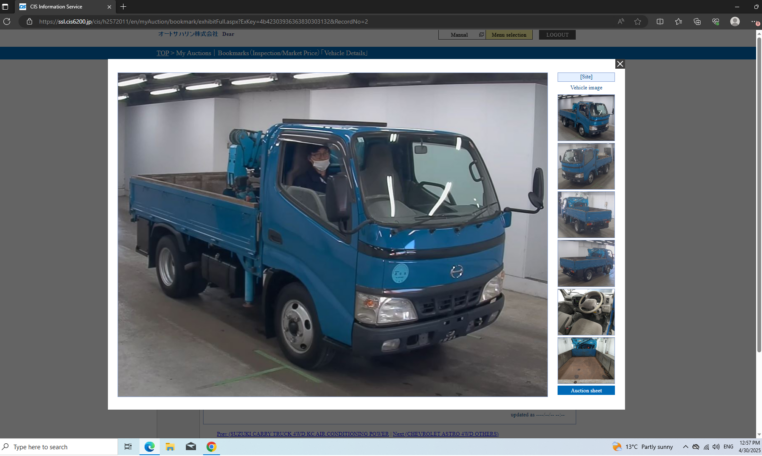Click the Read aloud icon
Viewport: 762px width, 456px height.
pos(621,21)
